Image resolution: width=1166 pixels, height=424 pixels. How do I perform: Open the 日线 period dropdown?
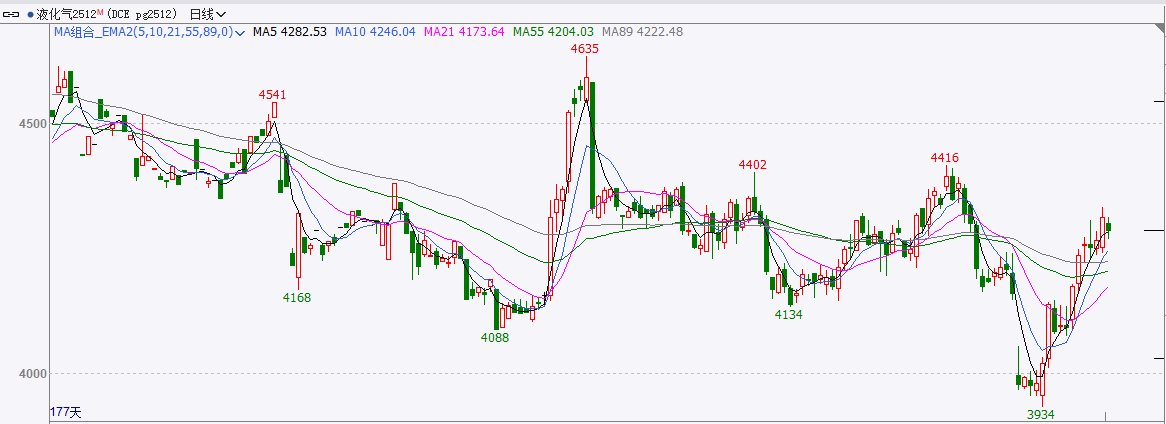(x=207, y=14)
